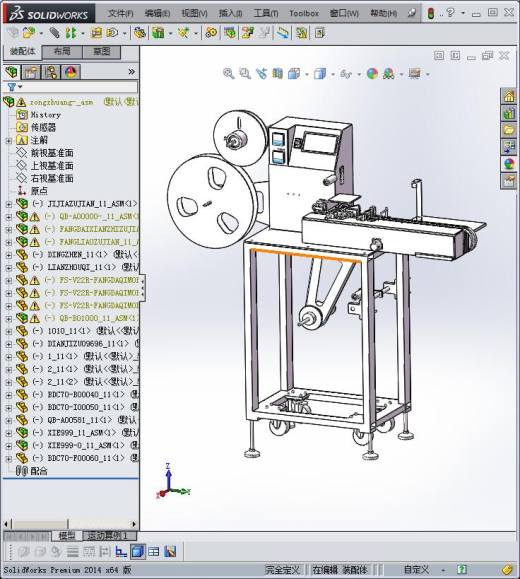The width and height of the screenshot is (520, 579).
Task: Open the 编辑(E) menu
Action: (157, 13)
